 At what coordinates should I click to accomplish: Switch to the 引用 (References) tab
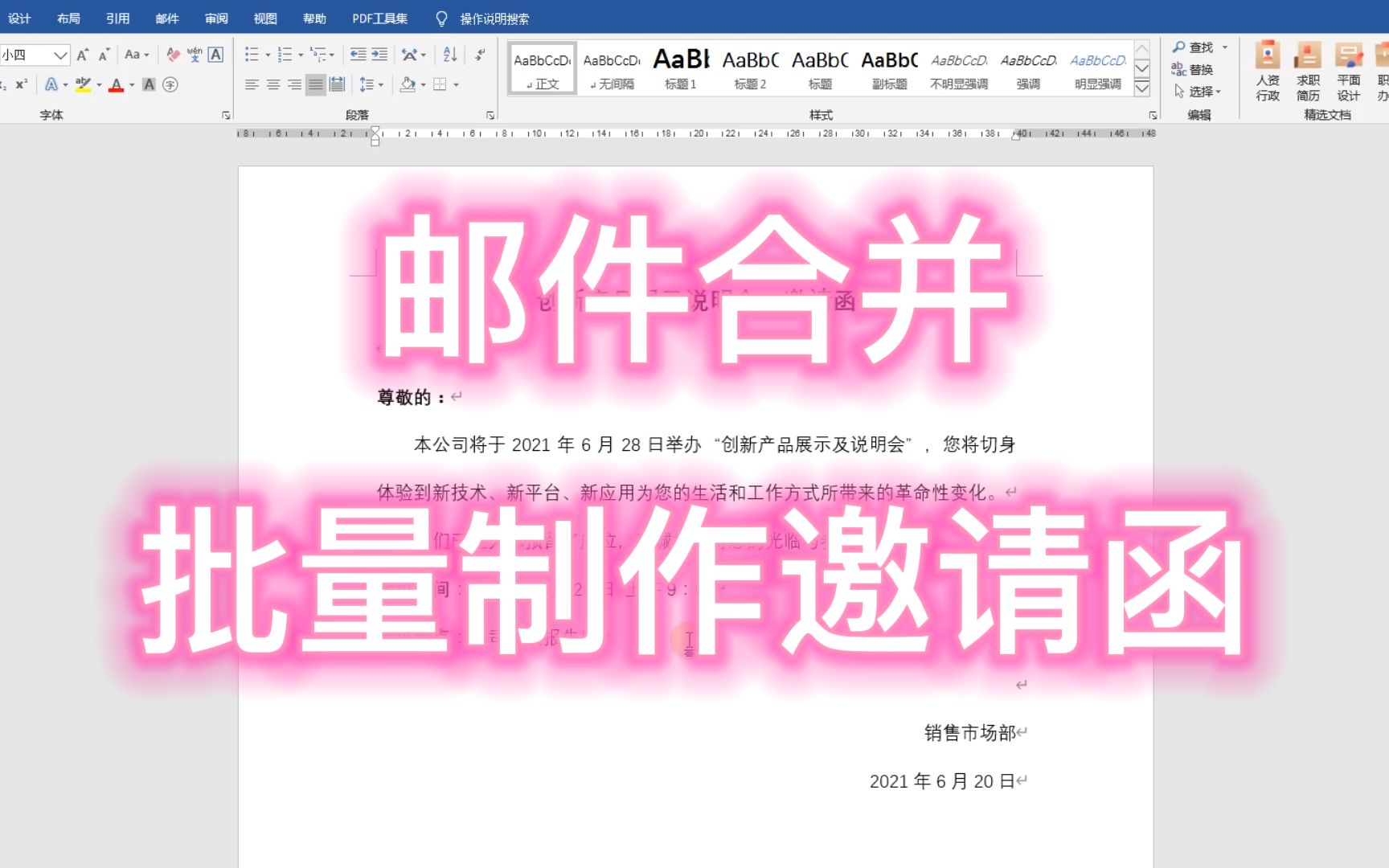click(118, 18)
